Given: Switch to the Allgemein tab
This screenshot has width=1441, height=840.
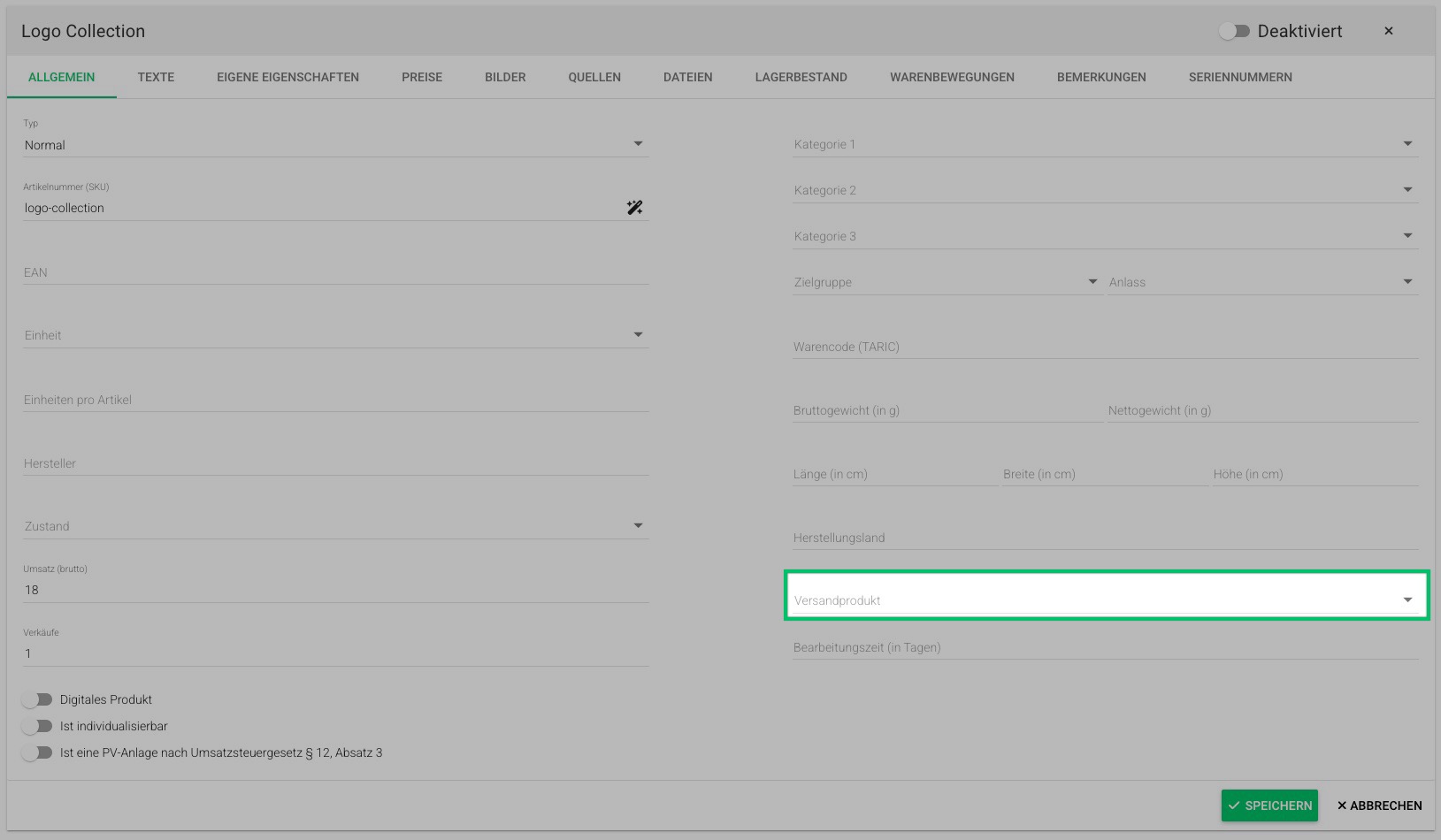Looking at the screenshot, I should pos(62,77).
